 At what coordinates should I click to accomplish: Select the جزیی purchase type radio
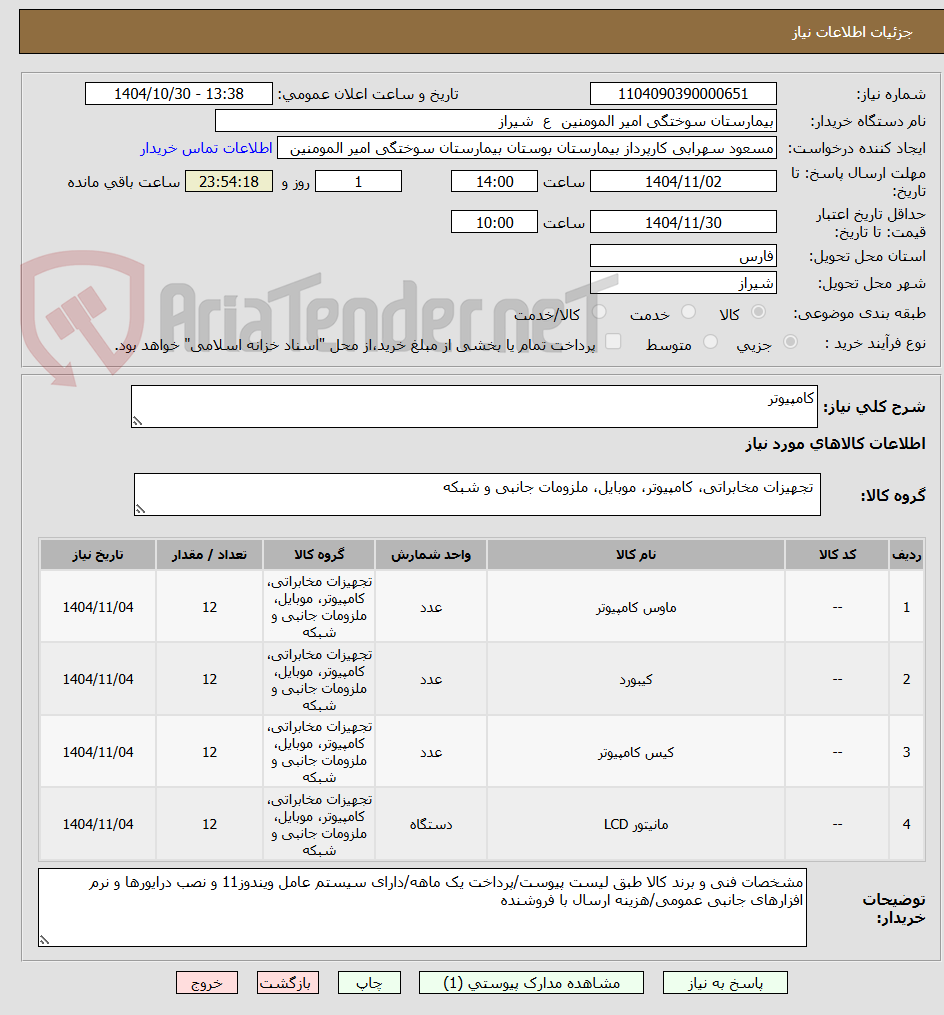click(x=790, y=342)
